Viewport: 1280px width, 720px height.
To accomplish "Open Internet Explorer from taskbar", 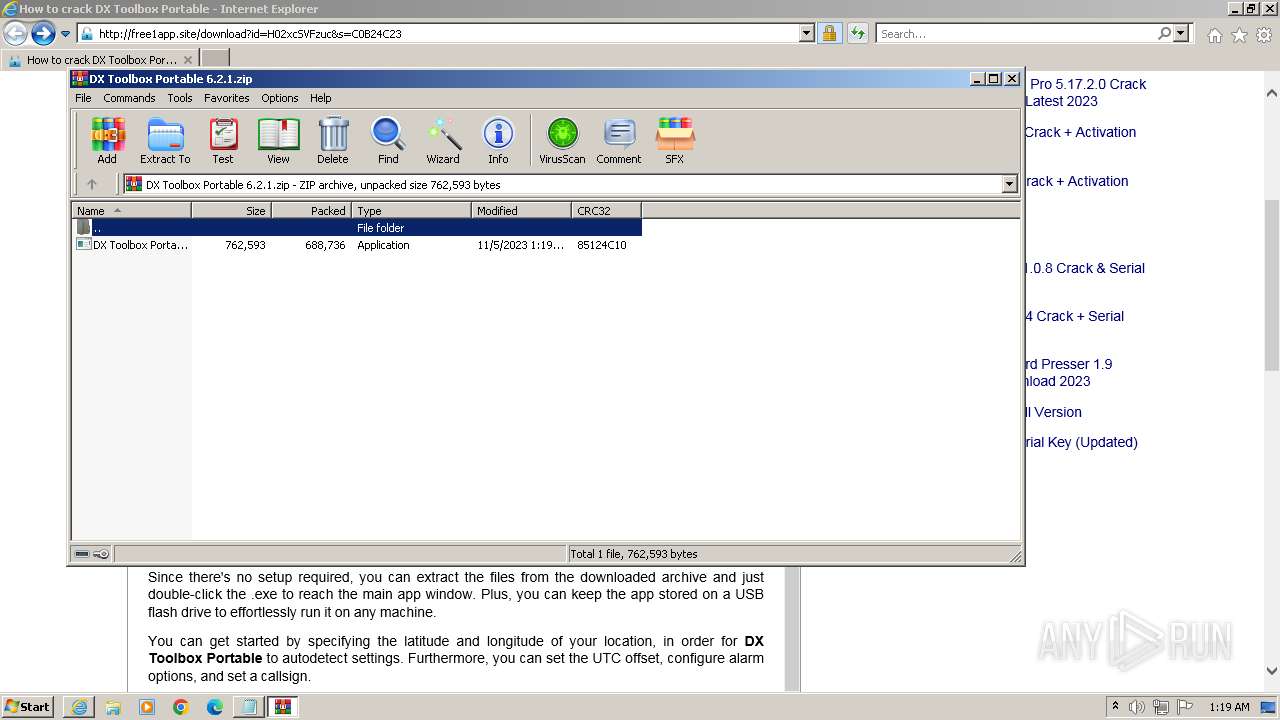I will click(x=79, y=707).
